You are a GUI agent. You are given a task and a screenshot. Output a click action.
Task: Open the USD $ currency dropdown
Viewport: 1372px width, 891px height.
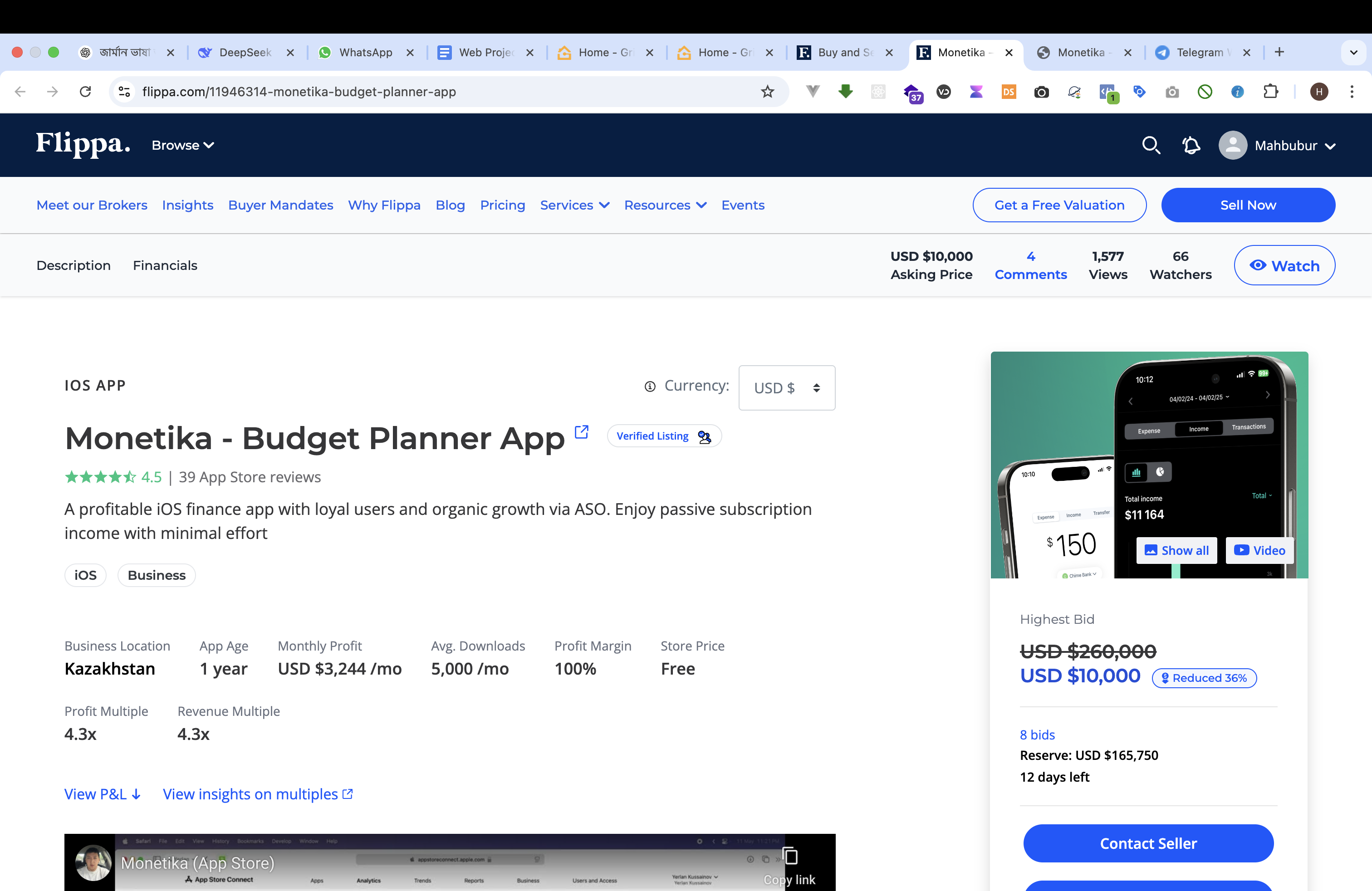[x=786, y=388]
